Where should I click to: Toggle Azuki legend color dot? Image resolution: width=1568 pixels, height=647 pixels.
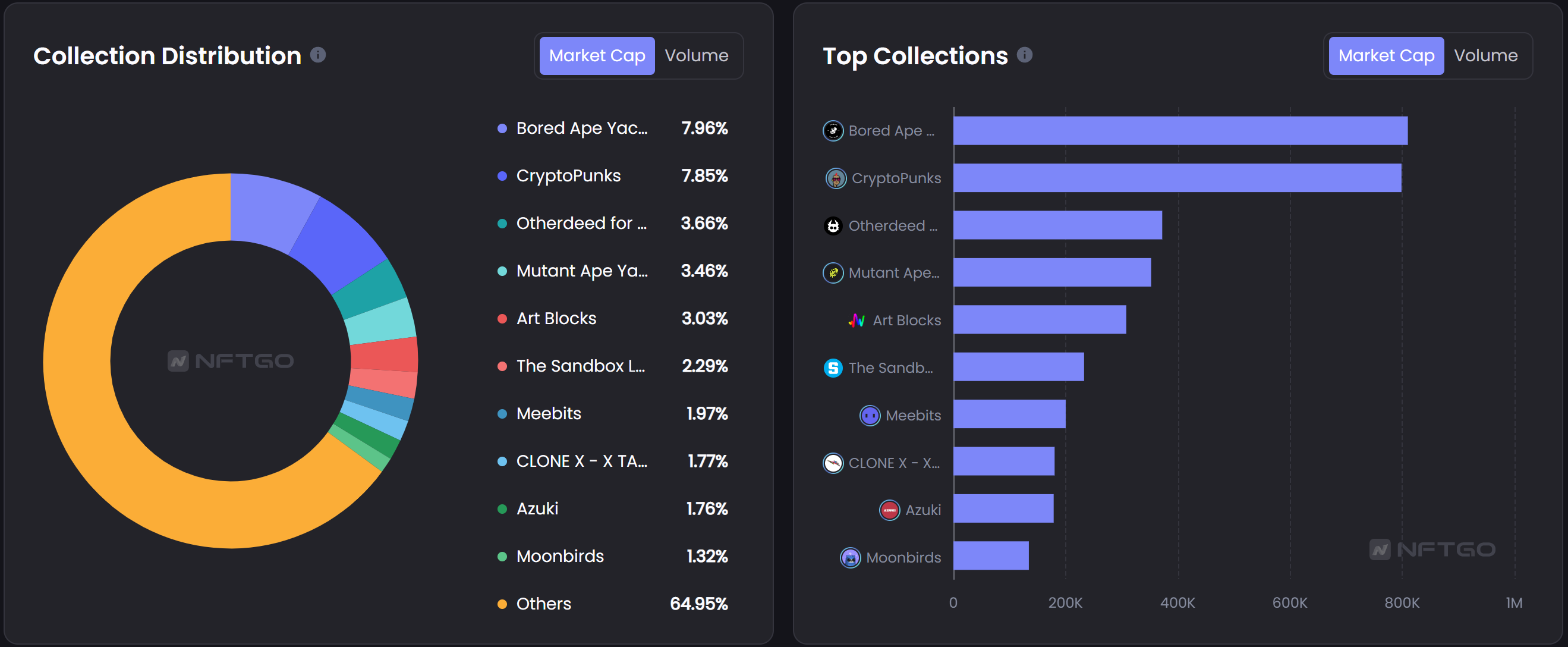click(x=502, y=508)
